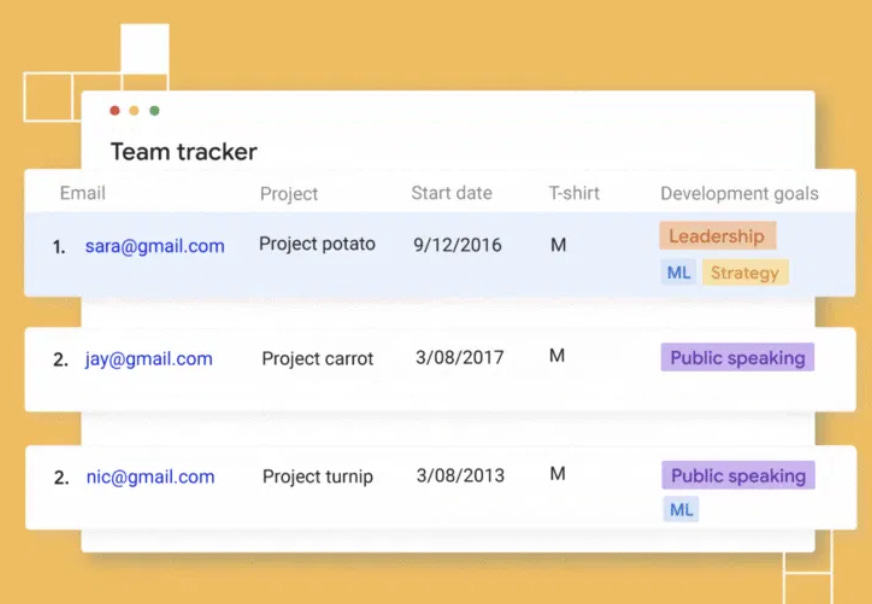Click the jay@gmail.com email link
The image size is (872, 604).
(x=148, y=359)
